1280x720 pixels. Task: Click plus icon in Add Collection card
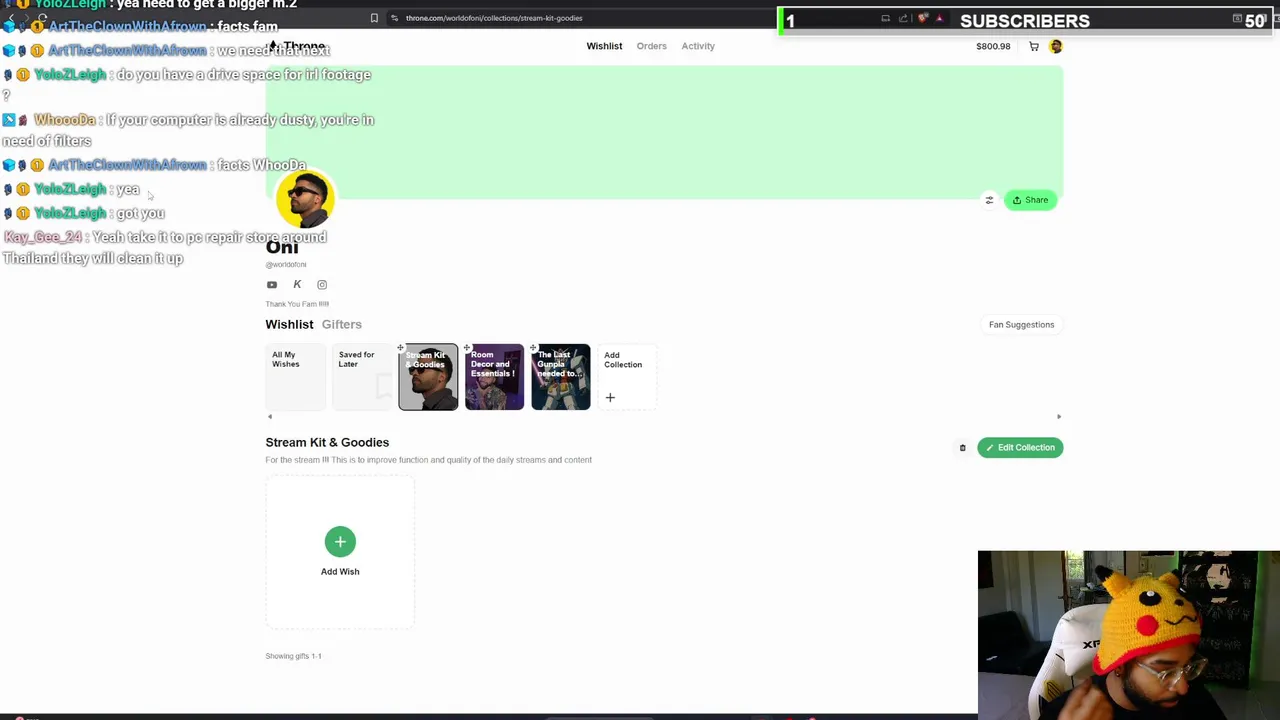610,398
